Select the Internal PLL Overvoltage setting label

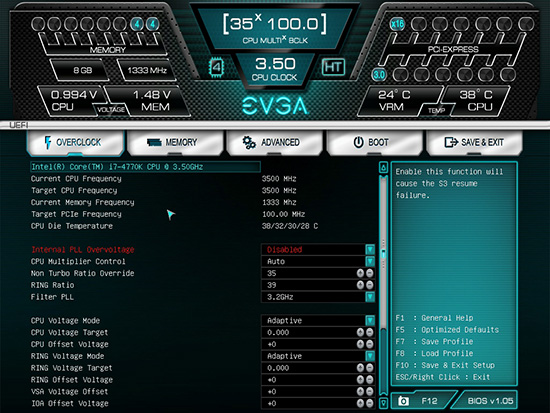[x=83, y=249]
